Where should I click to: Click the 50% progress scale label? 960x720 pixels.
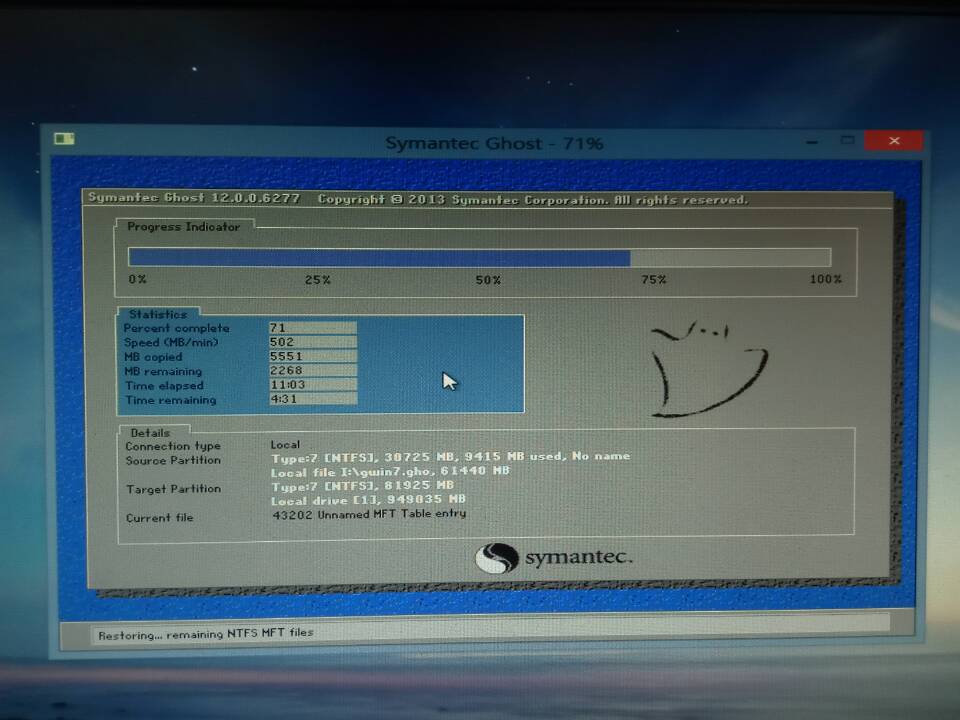(x=488, y=280)
